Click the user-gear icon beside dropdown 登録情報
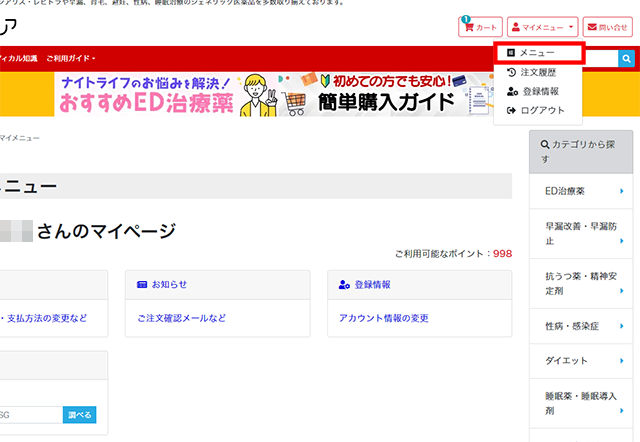 point(512,91)
